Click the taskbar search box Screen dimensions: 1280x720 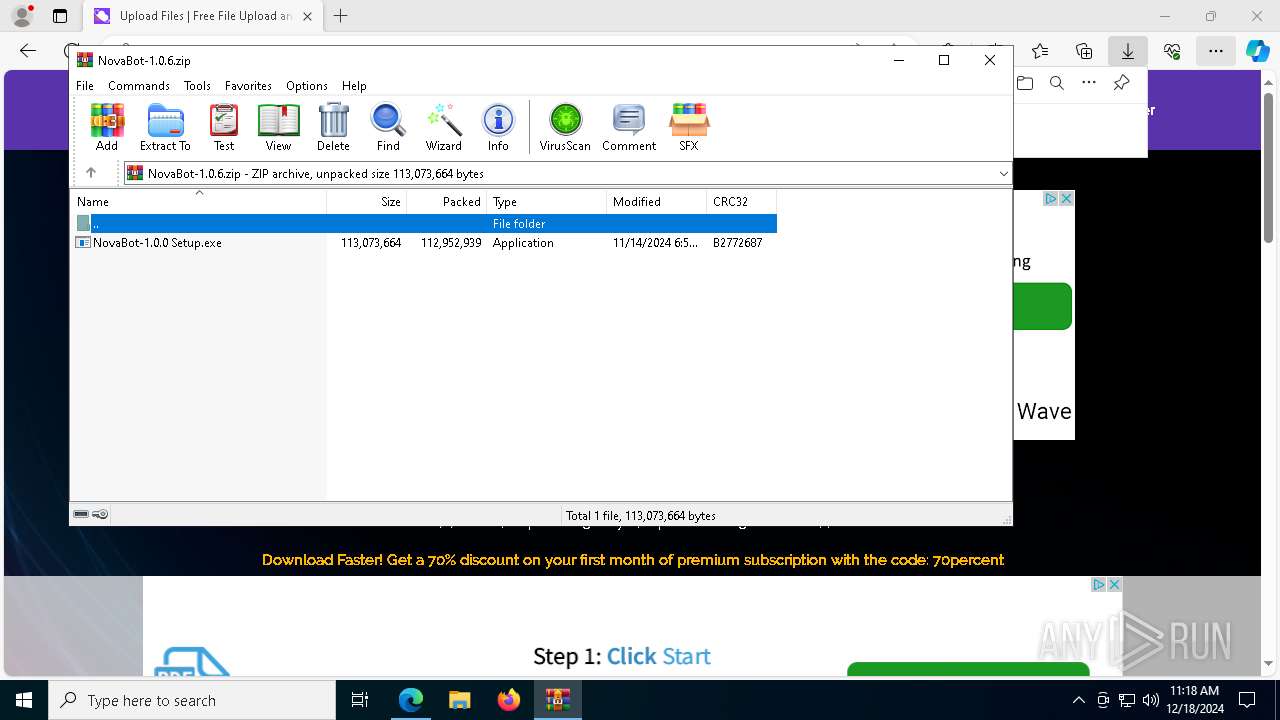(192, 700)
